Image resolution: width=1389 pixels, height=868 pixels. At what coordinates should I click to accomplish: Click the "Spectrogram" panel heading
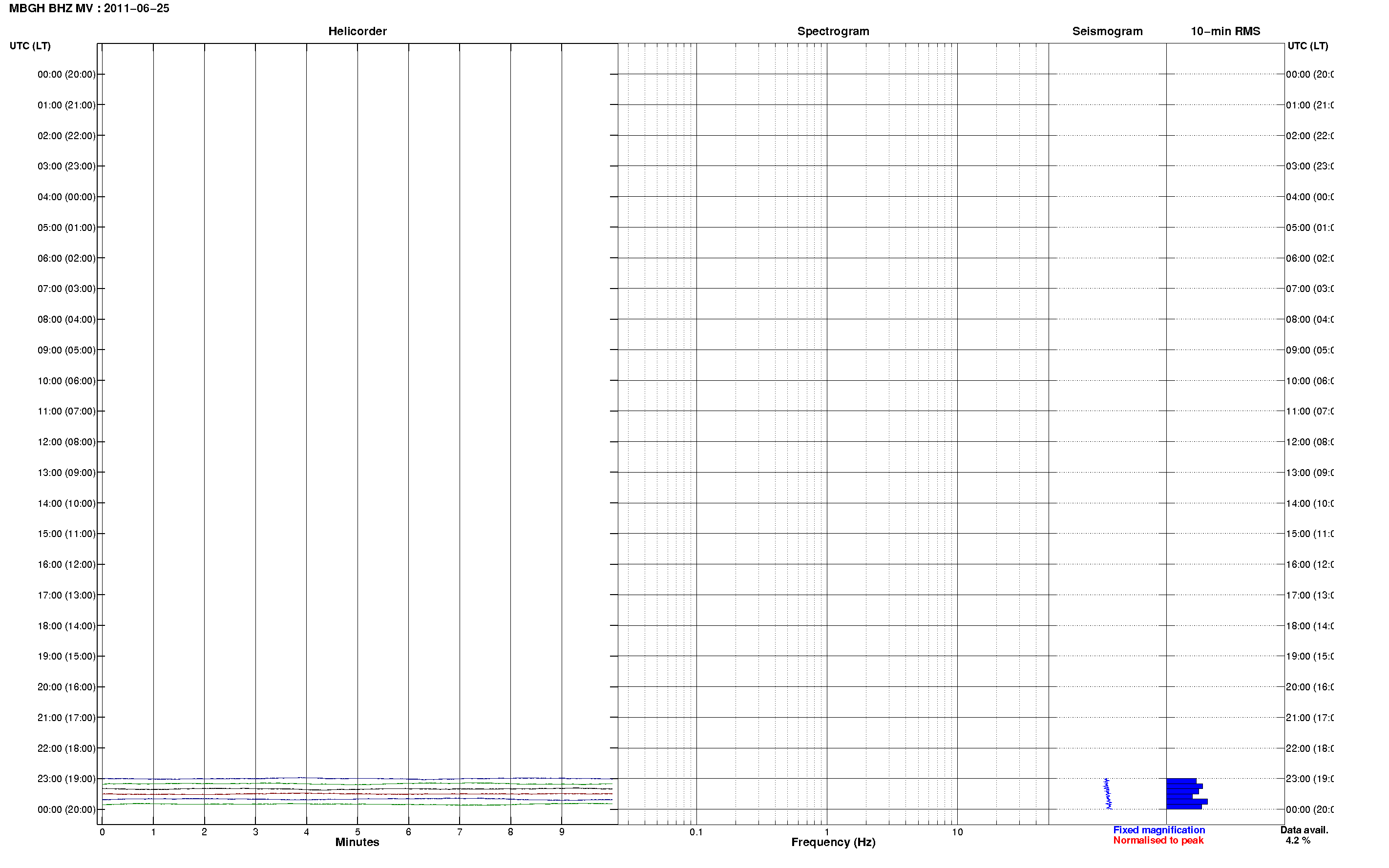tap(833, 32)
